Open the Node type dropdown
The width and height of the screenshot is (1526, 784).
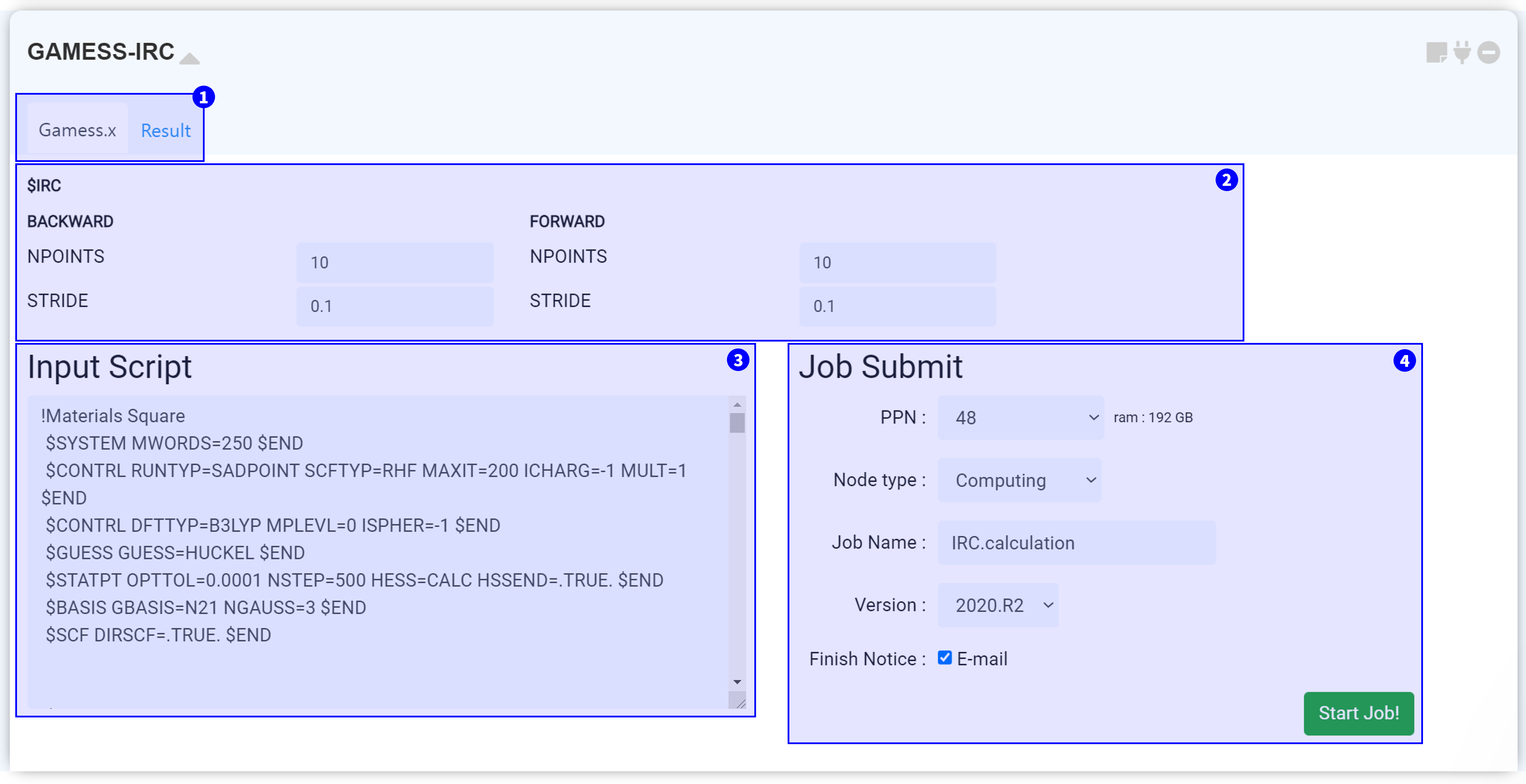1020,480
